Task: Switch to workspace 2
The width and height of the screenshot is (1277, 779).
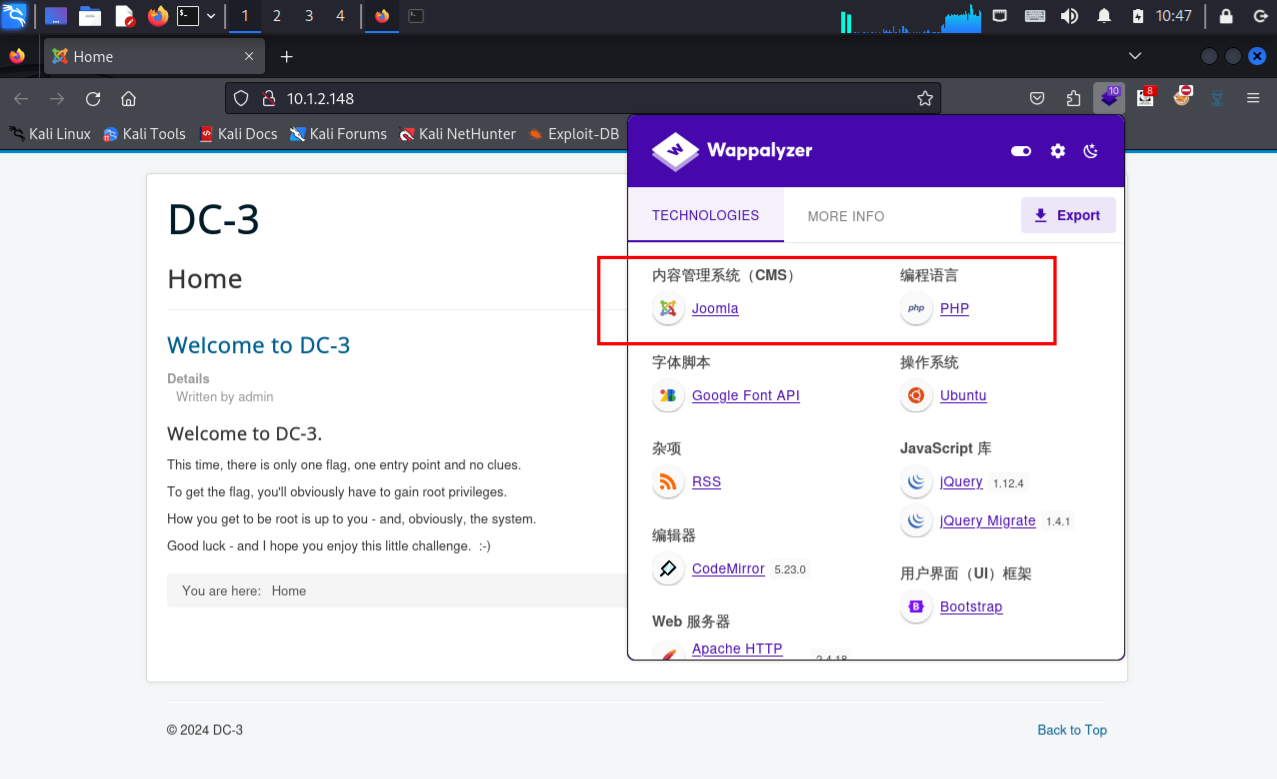Action: (277, 16)
